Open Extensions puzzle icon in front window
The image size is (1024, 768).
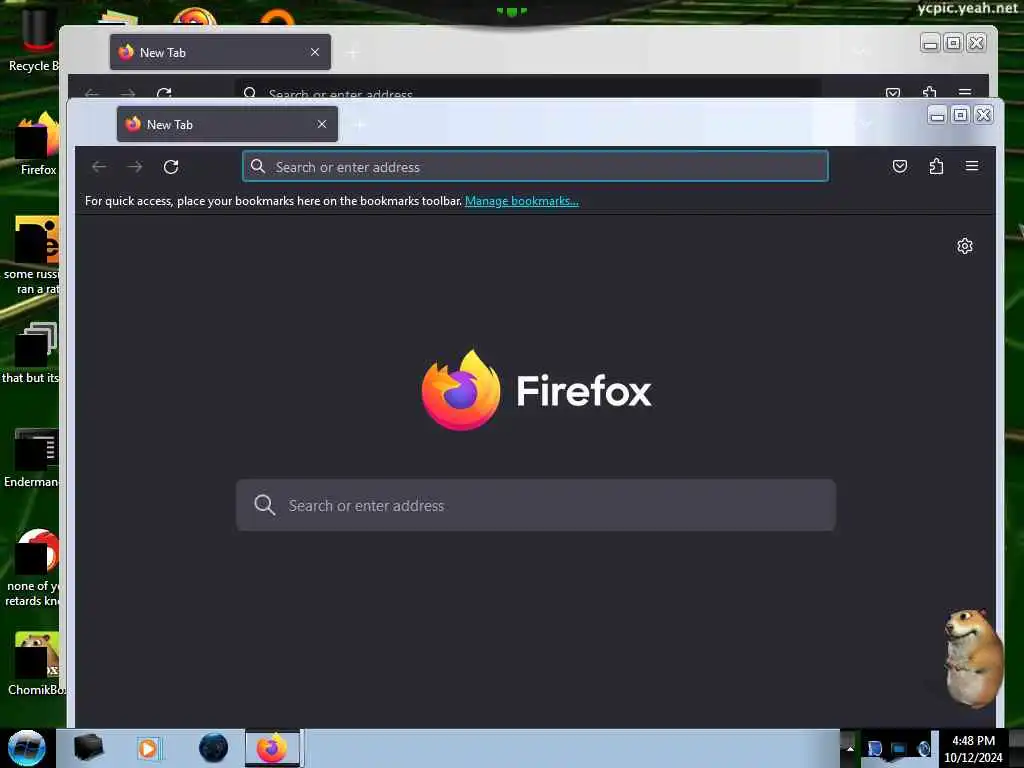pyautogui.click(x=936, y=167)
